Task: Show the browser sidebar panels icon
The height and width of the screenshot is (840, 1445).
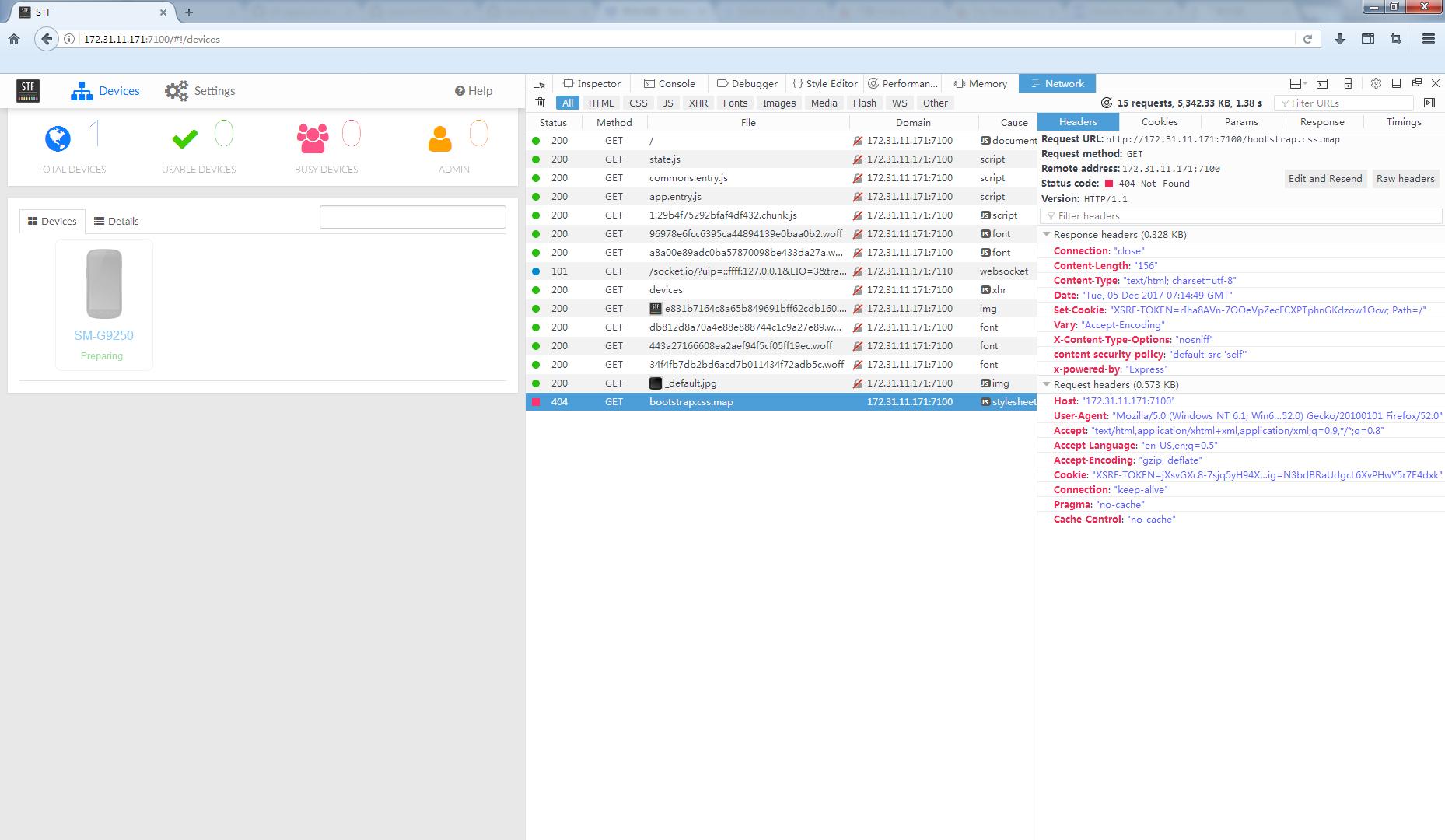Action: tap(1368, 39)
